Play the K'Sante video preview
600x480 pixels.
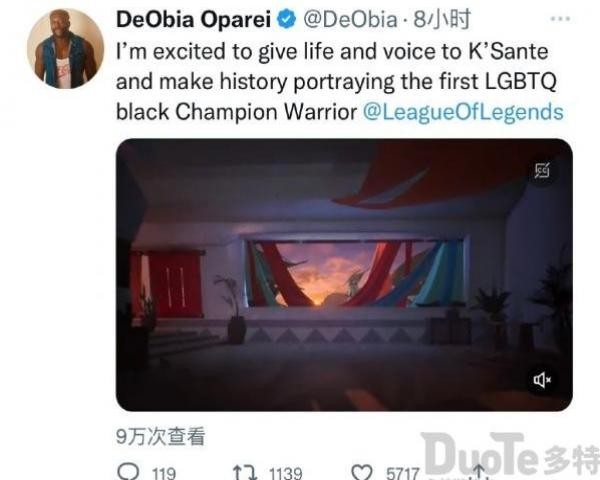[344, 275]
